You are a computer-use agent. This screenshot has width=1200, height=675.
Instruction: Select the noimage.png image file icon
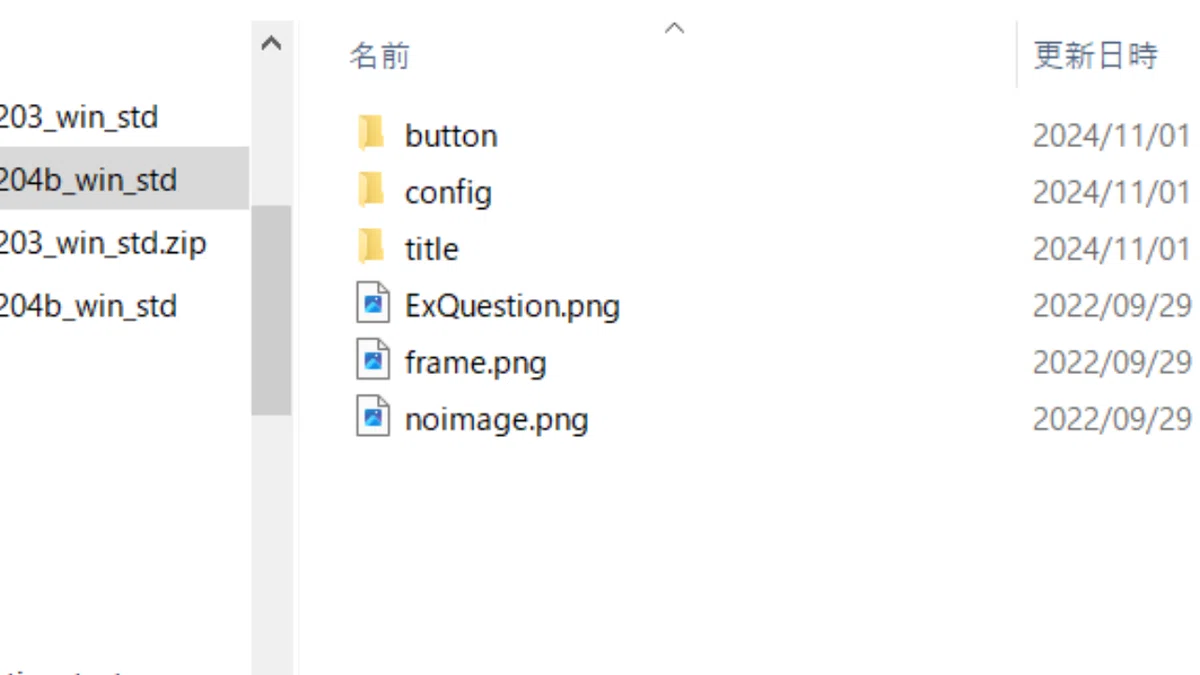click(x=373, y=418)
